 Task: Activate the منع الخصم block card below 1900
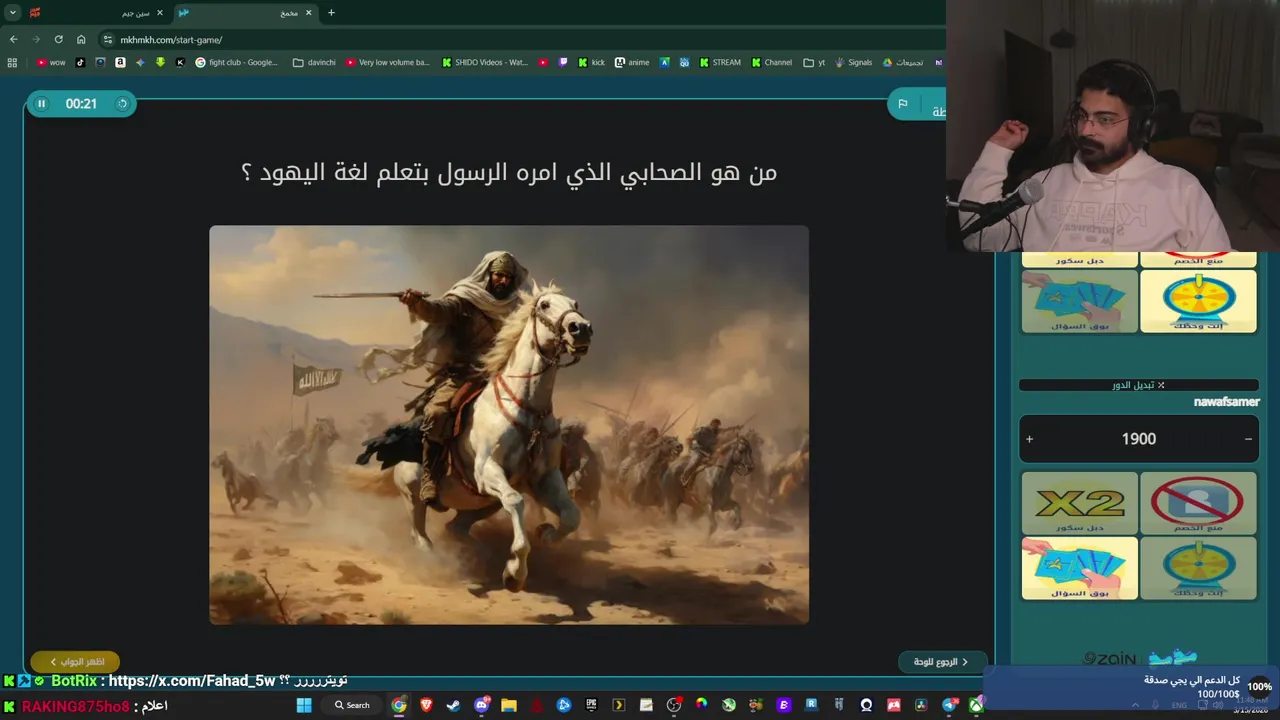pos(1198,503)
